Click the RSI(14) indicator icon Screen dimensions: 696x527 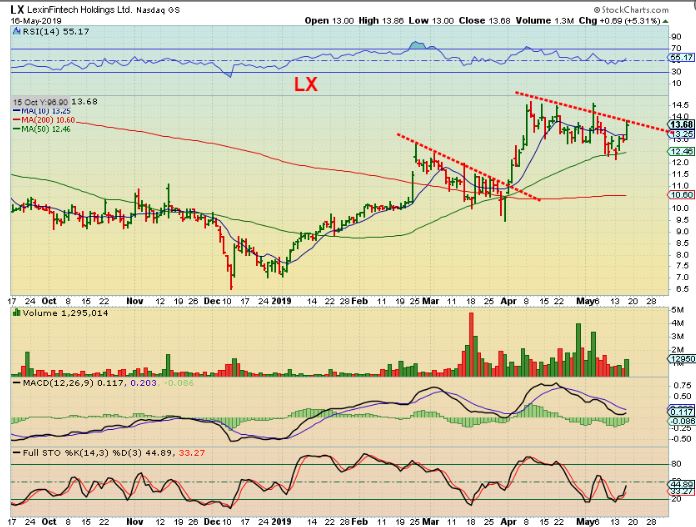(x=16, y=31)
